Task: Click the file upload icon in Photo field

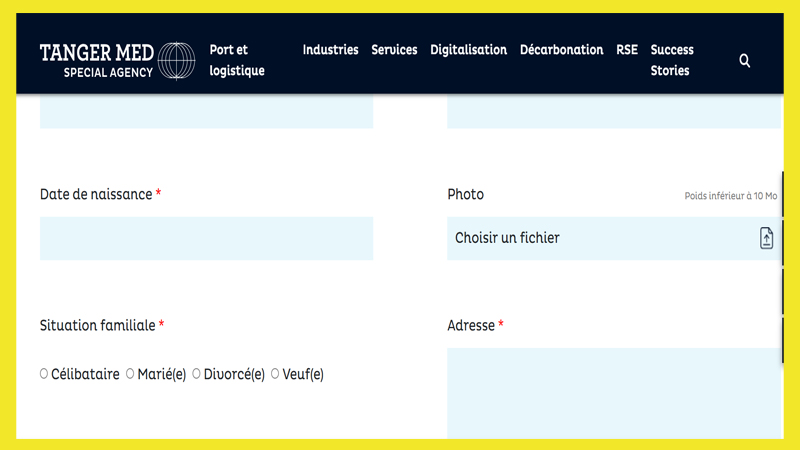Action: pos(766,238)
